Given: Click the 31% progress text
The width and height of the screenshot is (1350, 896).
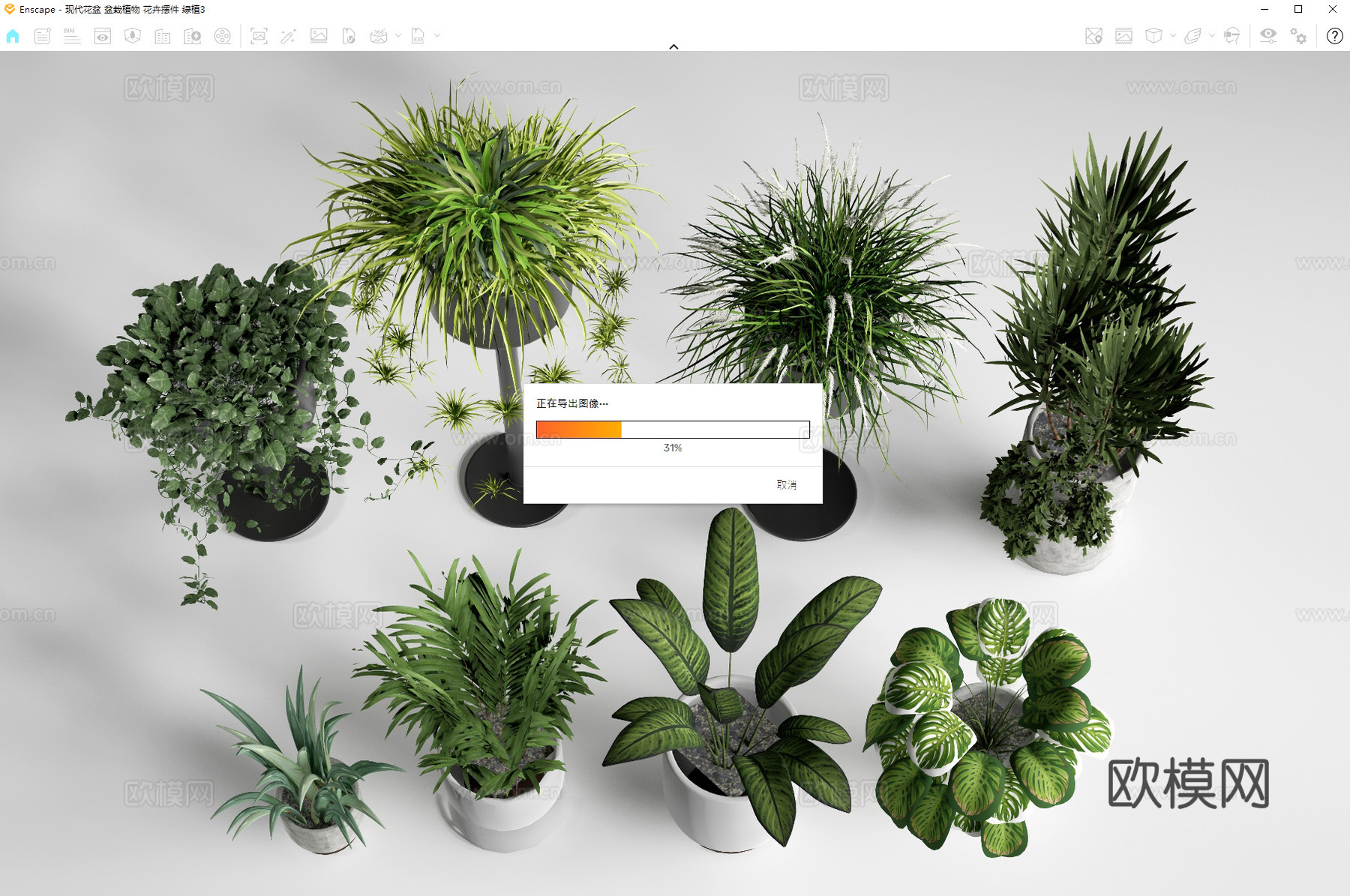Looking at the screenshot, I should coord(673,448).
